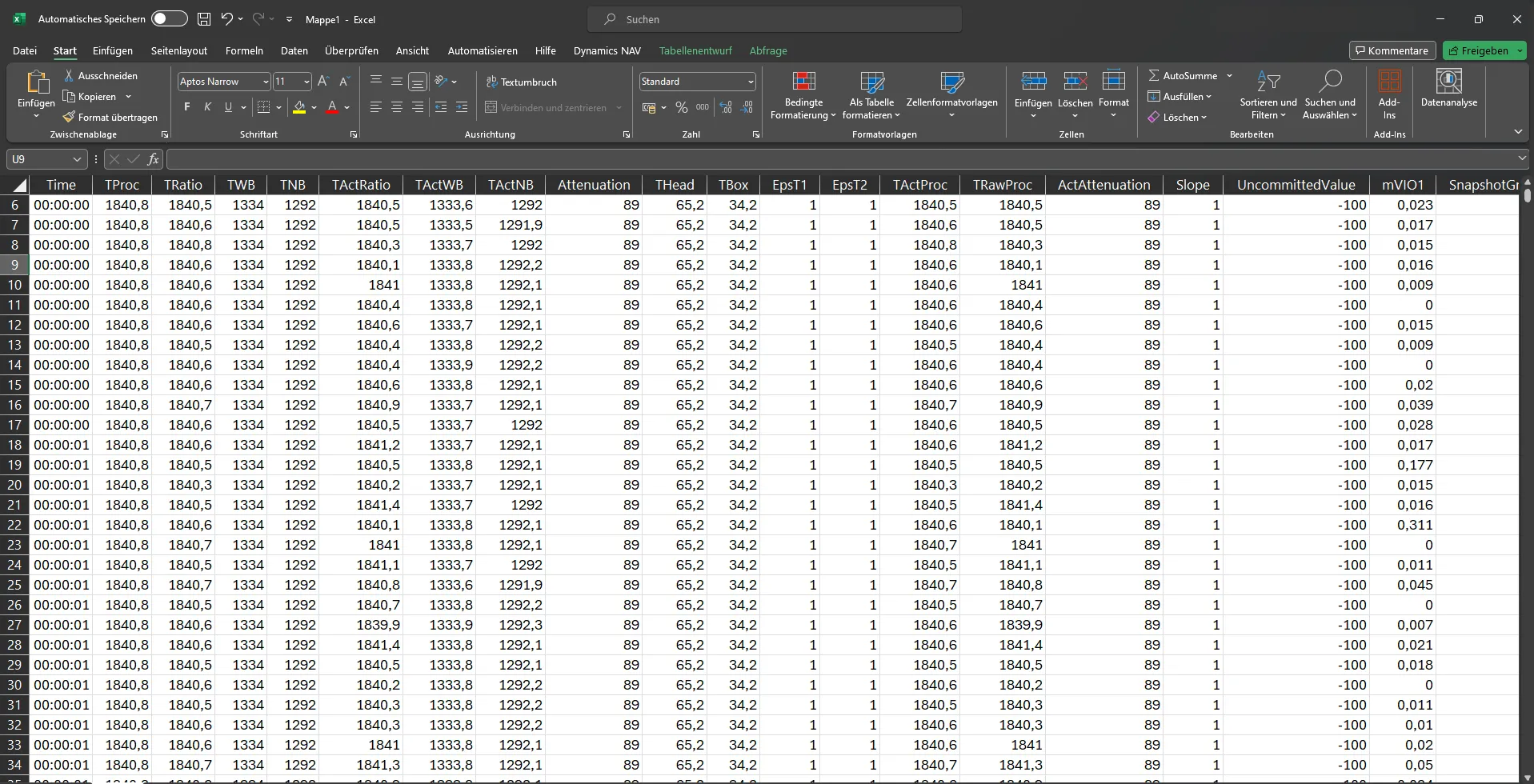This screenshot has height=784, width=1534.
Task: Click the save disk icon
Action: coord(204,19)
